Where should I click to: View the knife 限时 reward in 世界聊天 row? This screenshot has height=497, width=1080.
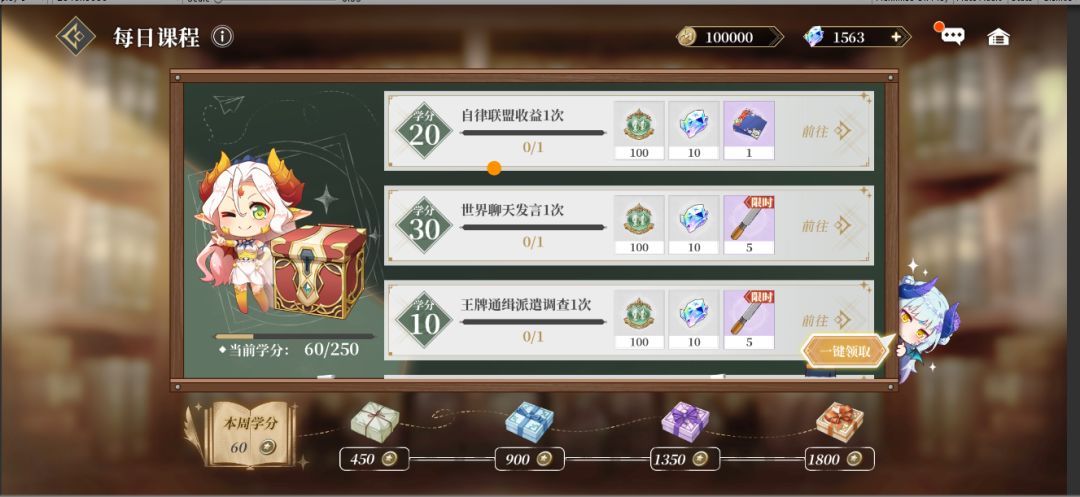(x=749, y=225)
